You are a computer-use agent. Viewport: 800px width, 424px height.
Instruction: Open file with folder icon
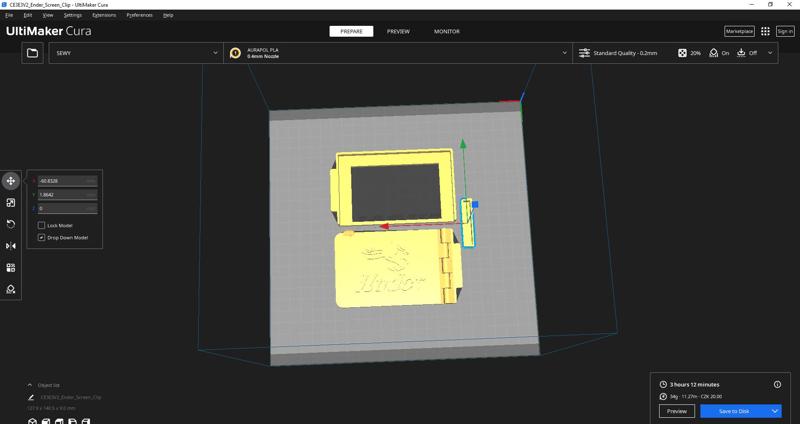click(x=32, y=53)
